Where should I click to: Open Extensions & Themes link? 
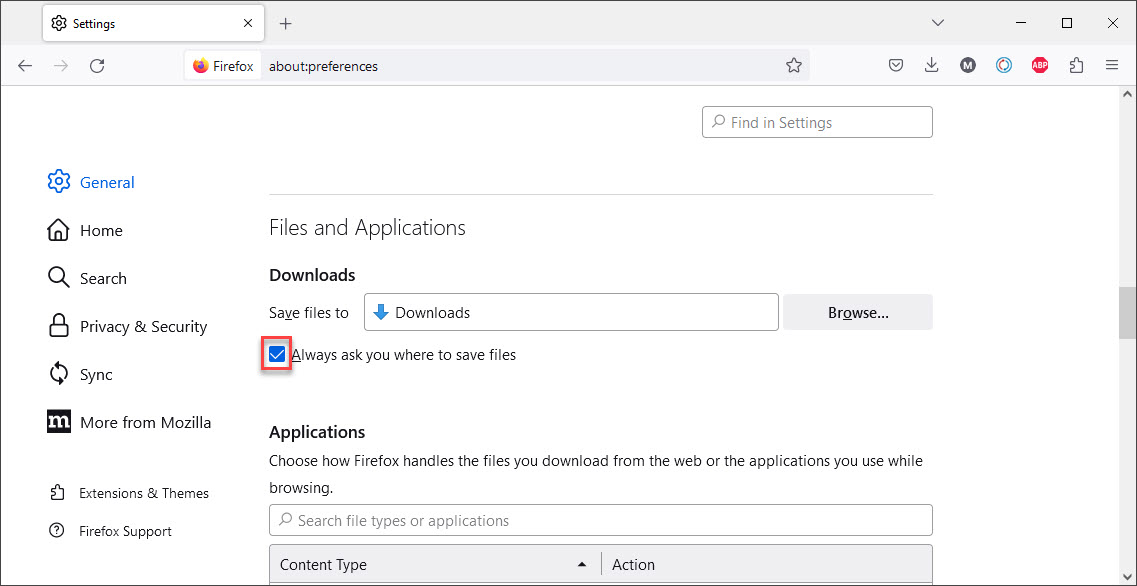[143, 494]
